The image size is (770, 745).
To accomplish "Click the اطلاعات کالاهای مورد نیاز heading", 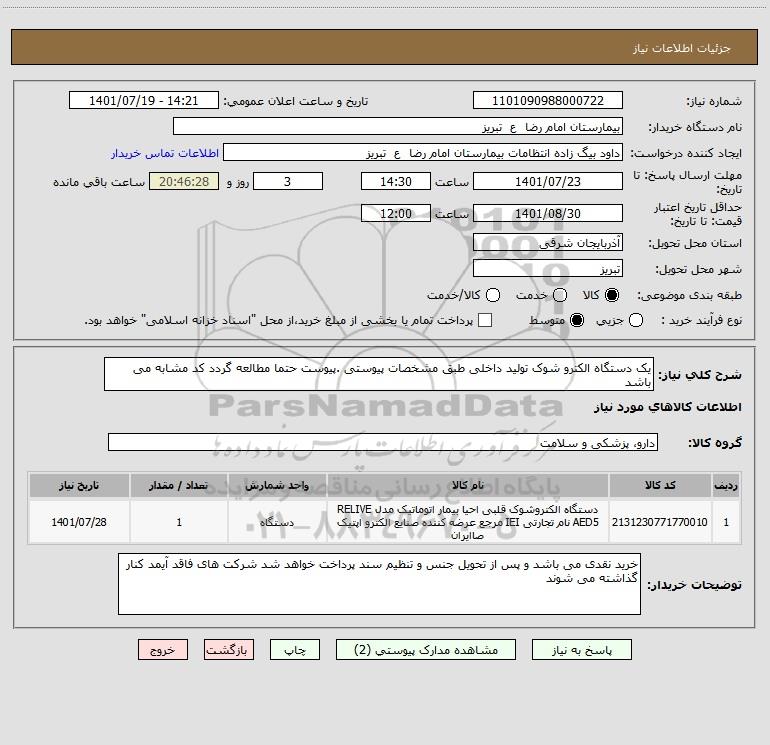I will [x=667, y=407].
